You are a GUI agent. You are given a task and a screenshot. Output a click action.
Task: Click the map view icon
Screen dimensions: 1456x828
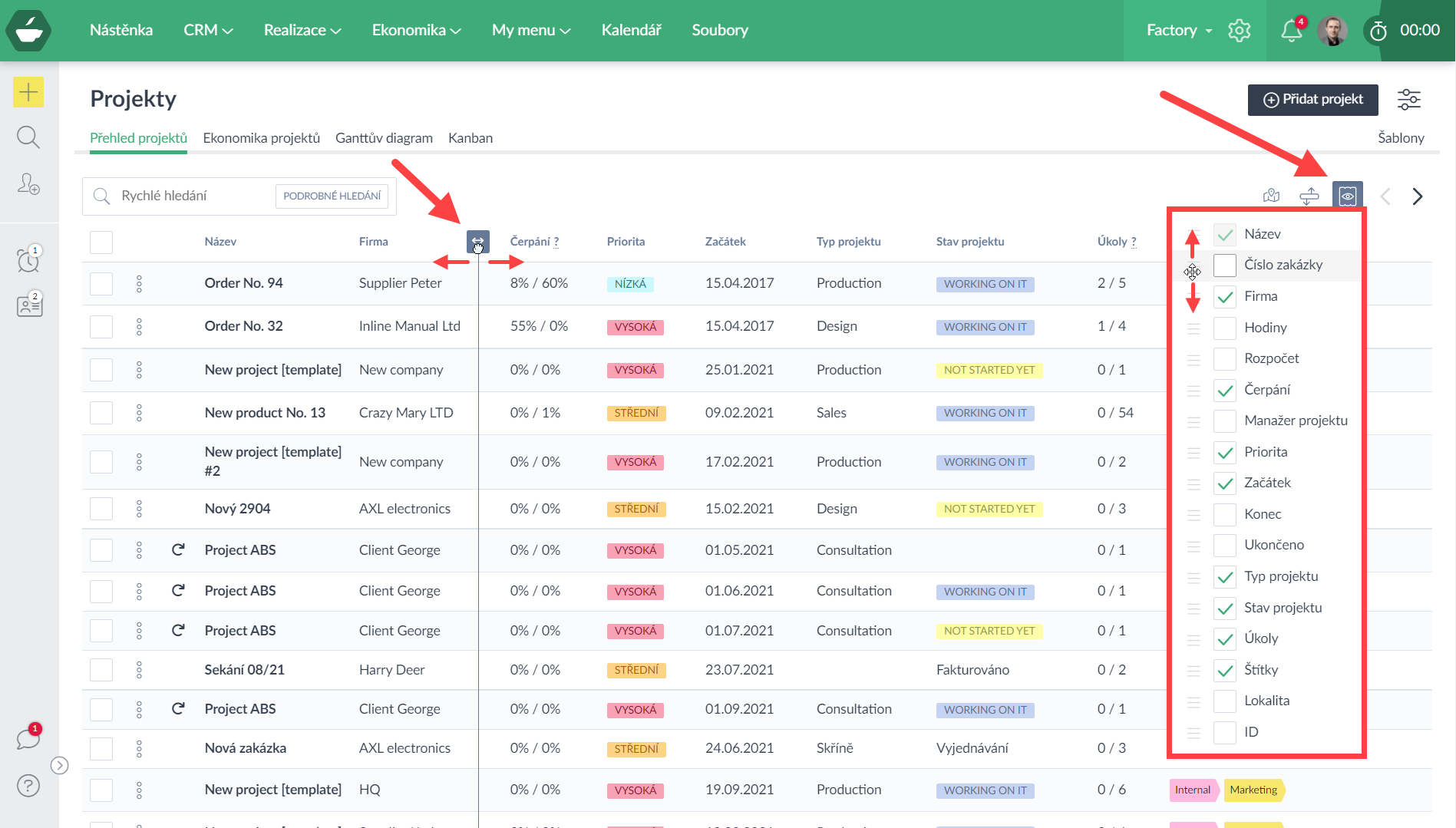tap(1271, 196)
